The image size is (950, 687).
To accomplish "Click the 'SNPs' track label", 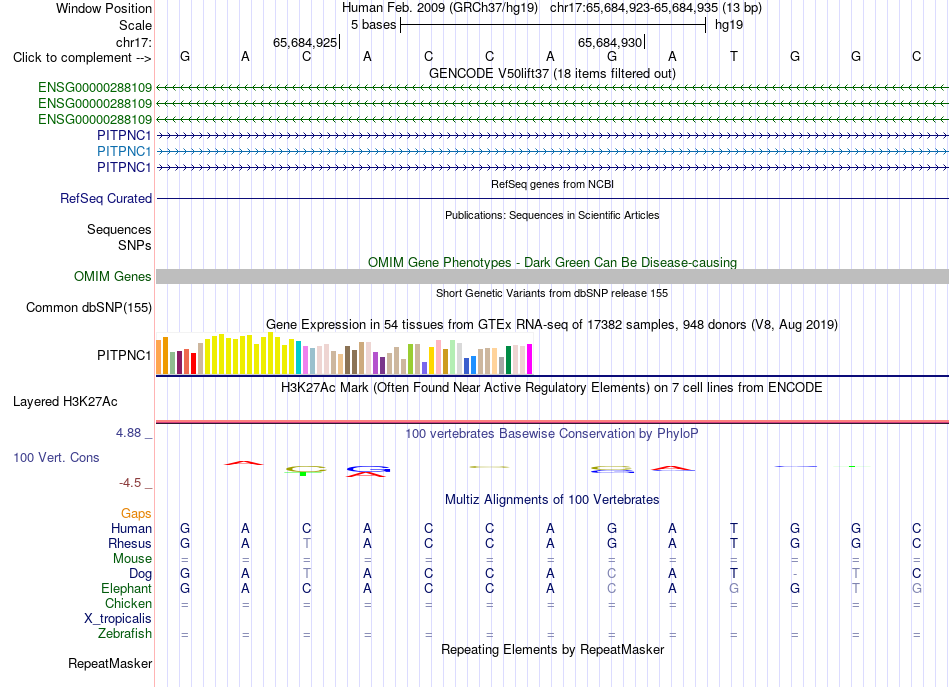I will 135,245.
